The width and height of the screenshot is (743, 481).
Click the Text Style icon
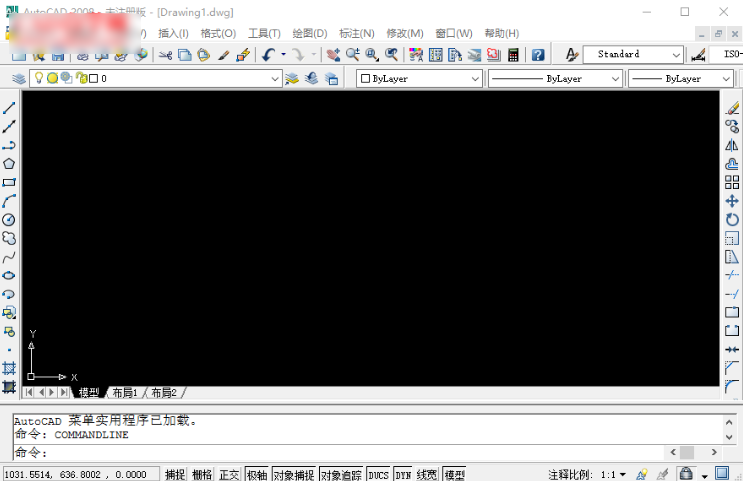tap(572, 55)
